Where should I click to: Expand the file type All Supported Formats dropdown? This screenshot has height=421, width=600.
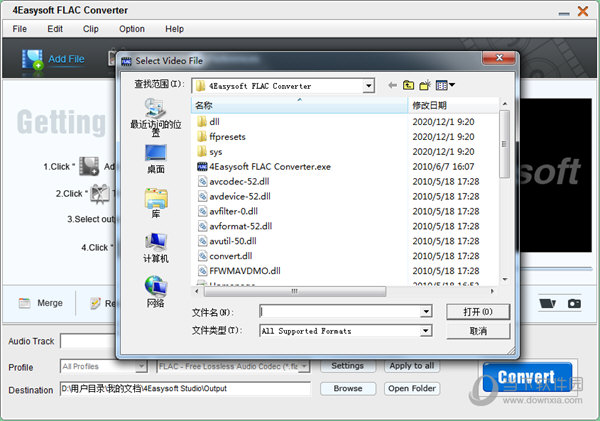426,331
